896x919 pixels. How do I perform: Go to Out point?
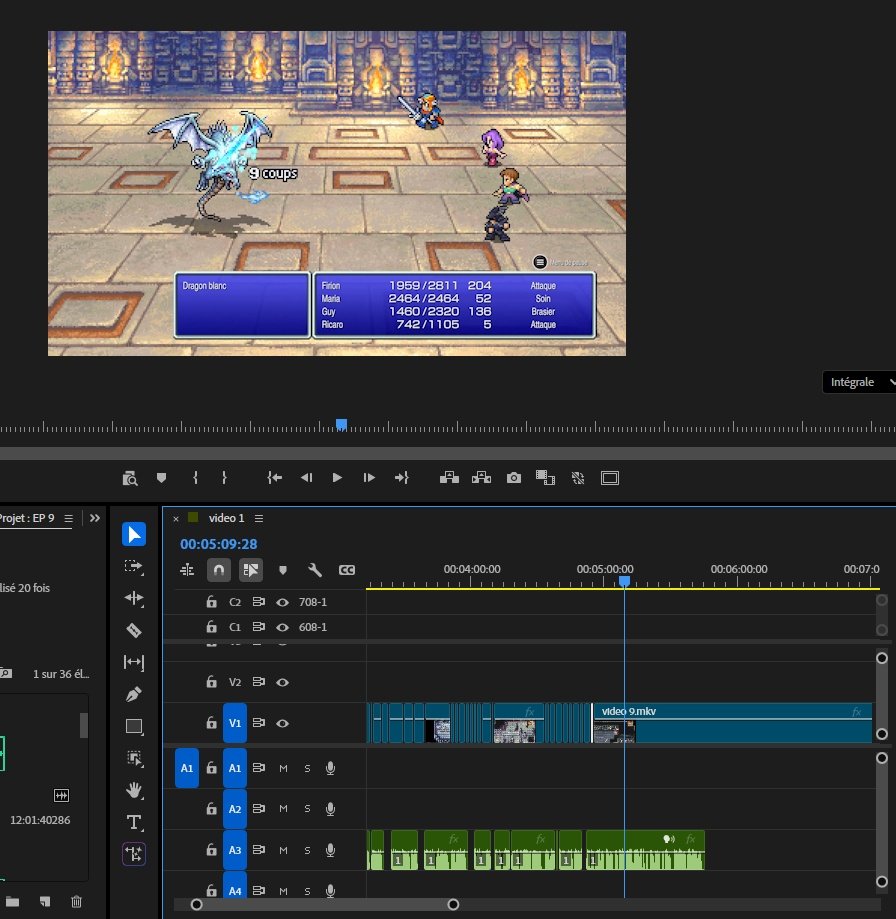pyautogui.click(x=401, y=478)
